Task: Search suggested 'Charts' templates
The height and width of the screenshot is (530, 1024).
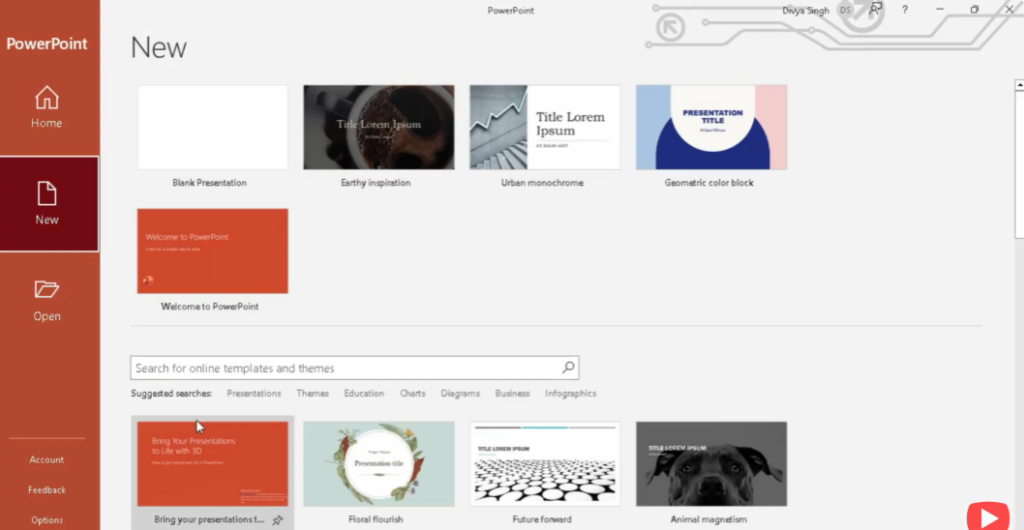Action: (412, 393)
